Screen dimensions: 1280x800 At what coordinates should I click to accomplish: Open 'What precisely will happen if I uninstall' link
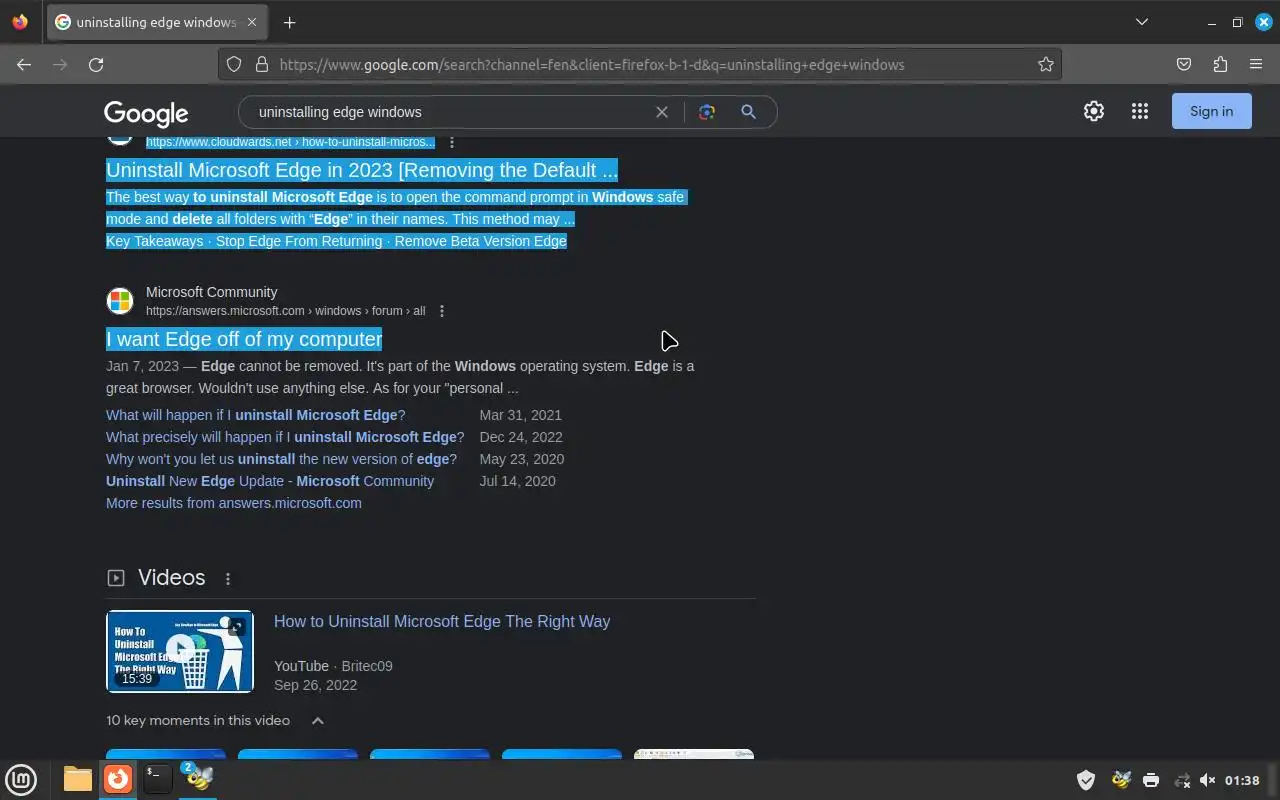point(285,437)
